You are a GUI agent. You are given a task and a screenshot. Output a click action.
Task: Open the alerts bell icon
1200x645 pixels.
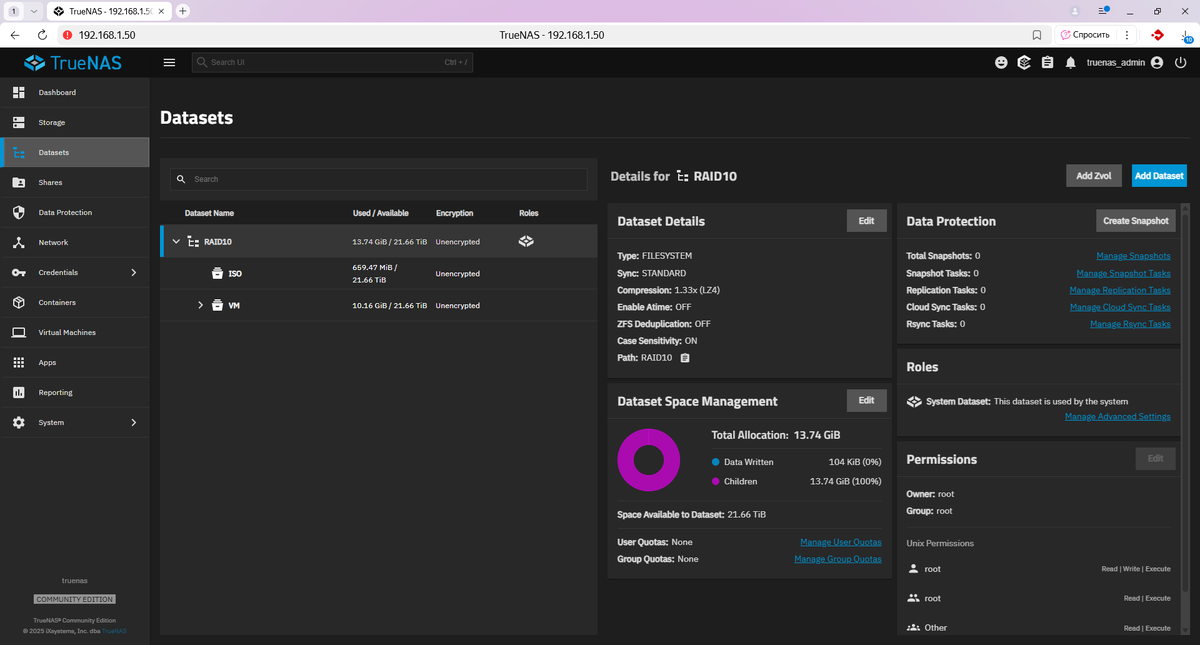1071,62
